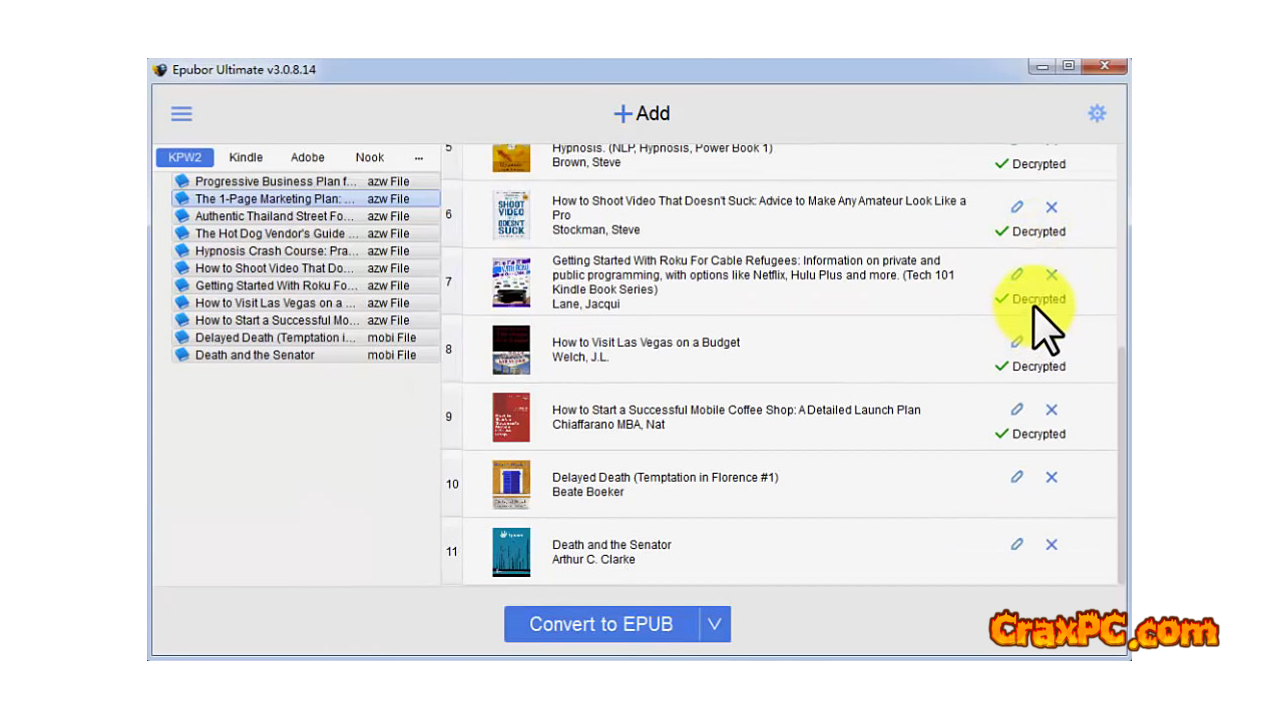Select Delayed Death mobi file in sidebar
Screen dimensions: 1280x720
[275, 337]
